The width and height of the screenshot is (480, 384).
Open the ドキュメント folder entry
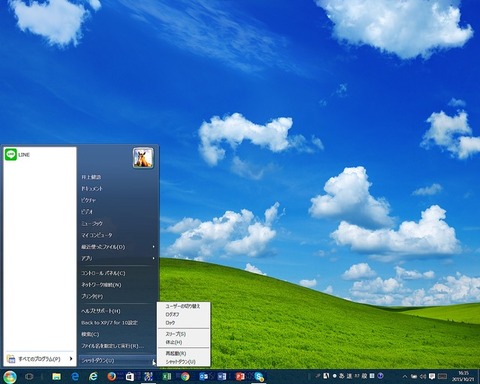[92, 189]
